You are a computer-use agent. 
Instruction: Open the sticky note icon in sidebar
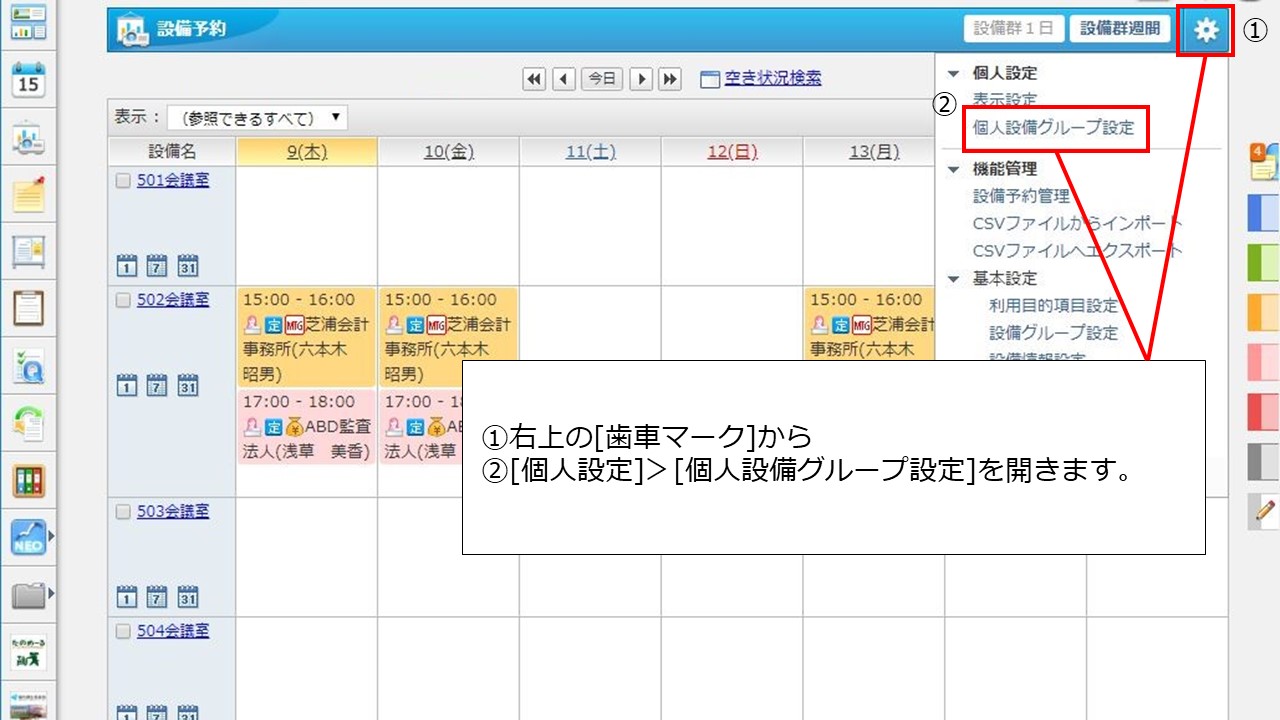28,194
